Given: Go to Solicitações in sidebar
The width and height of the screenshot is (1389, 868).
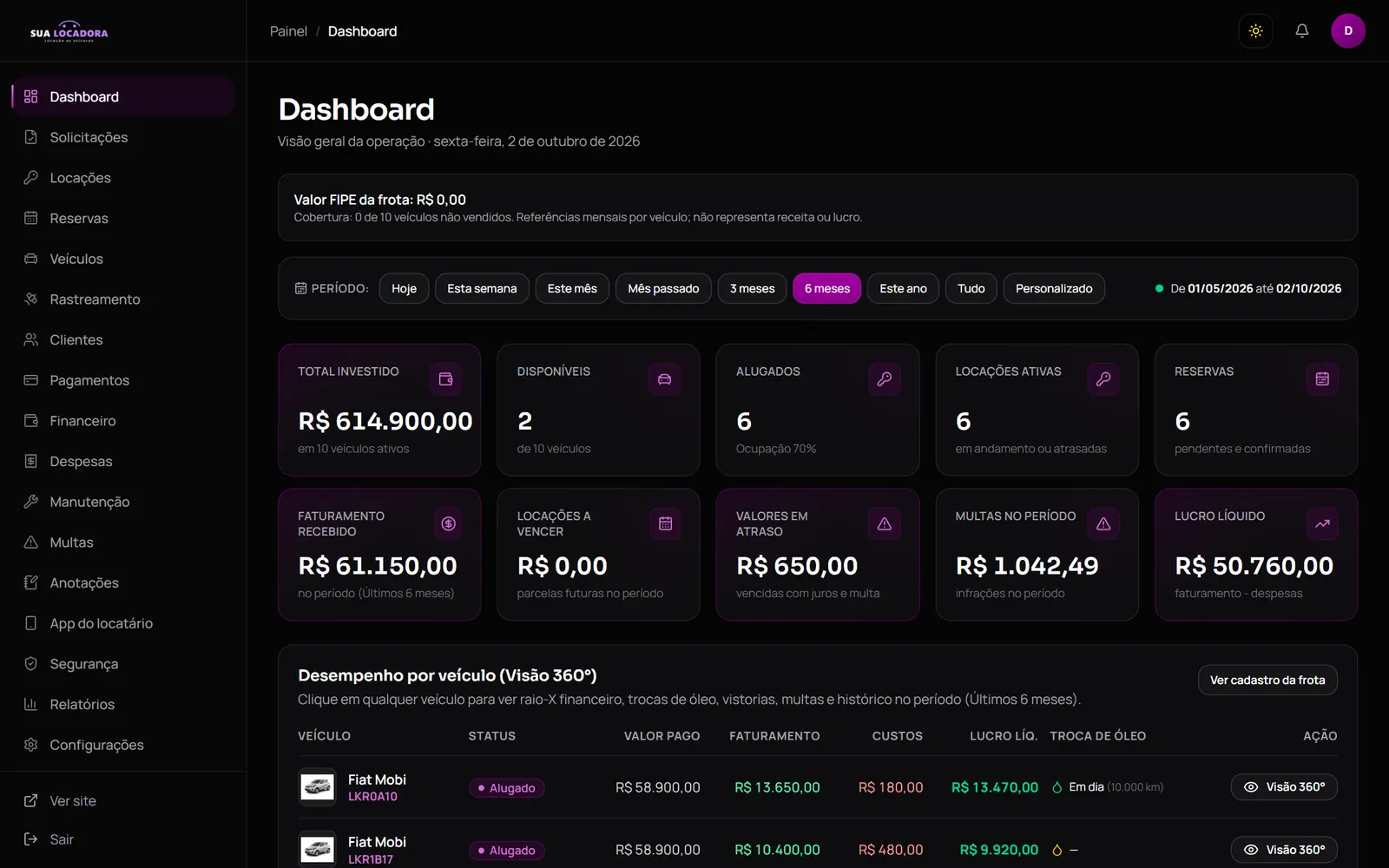Looking at the screenshot, I should tap(123, 137).
